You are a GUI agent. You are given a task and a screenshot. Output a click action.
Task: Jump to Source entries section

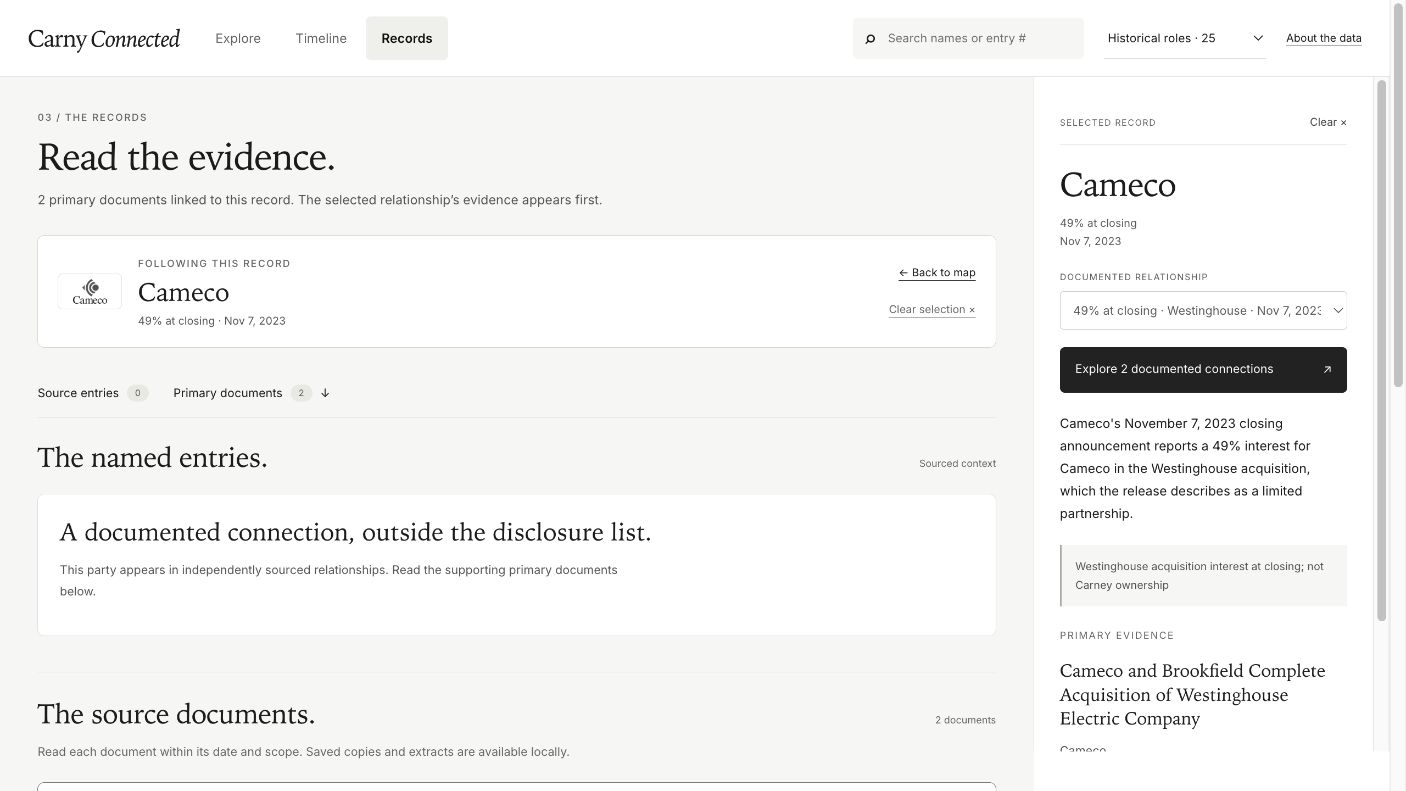[93, 393]
